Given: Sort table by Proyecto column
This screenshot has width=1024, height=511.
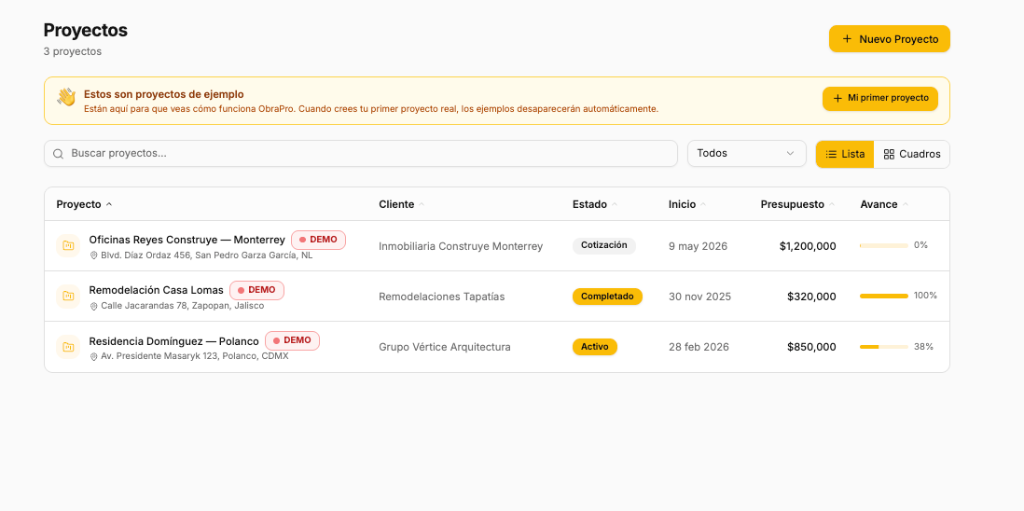Looking at the screenshot, I should coord(84,205).
